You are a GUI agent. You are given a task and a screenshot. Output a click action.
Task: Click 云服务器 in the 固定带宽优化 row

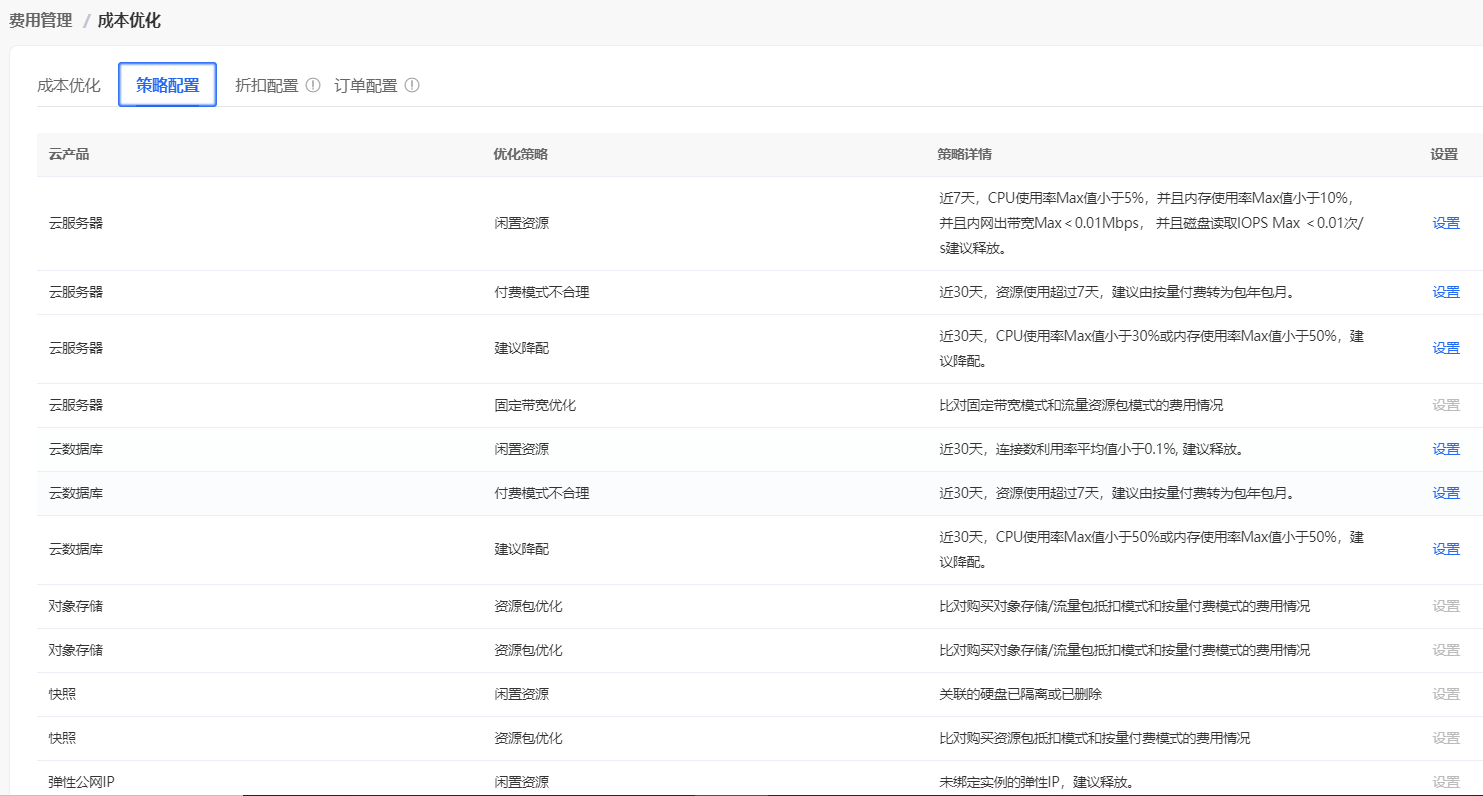(x=76, y=405)
